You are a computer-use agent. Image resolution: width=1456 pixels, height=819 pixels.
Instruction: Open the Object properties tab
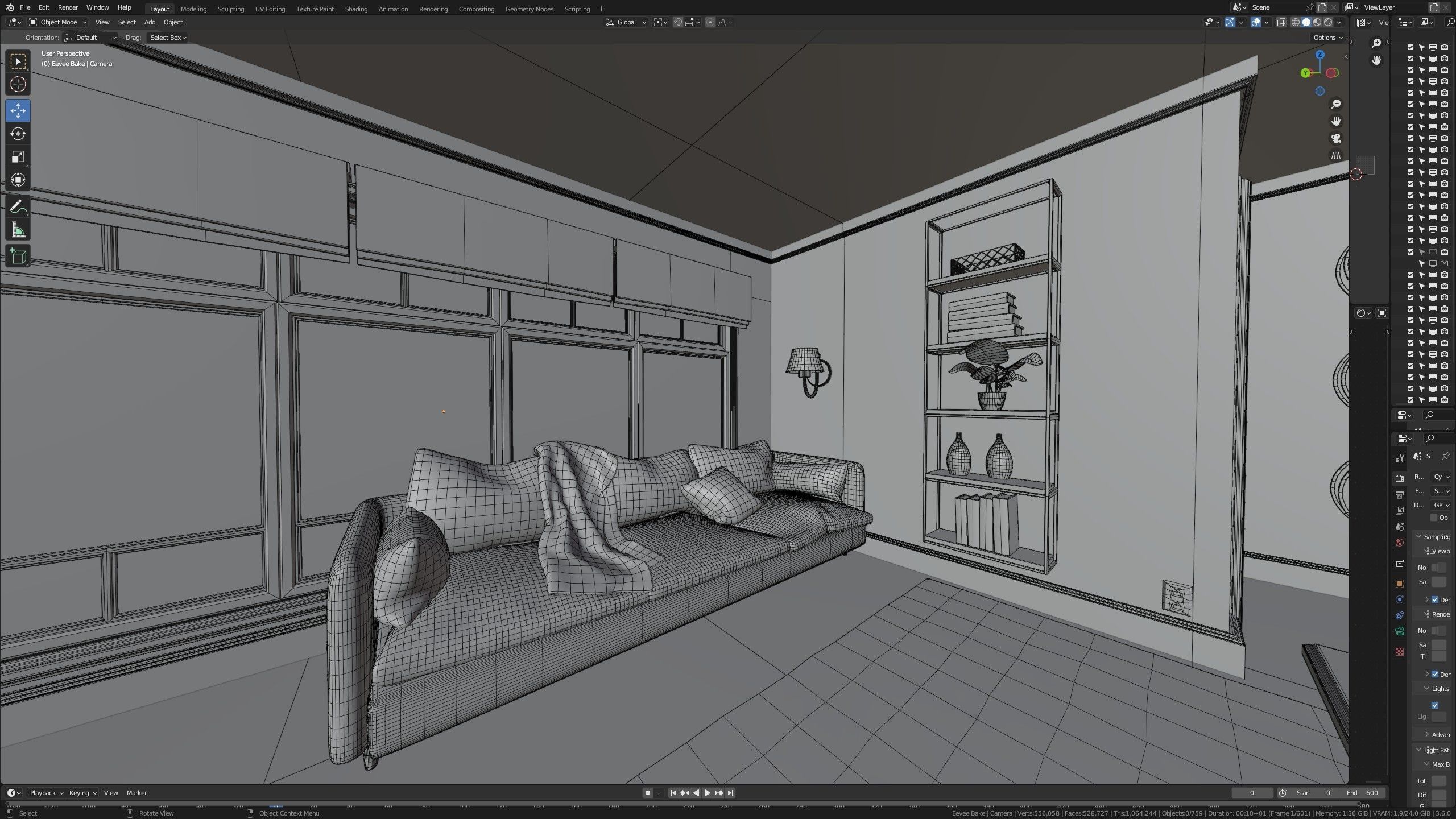(1400, 584)
